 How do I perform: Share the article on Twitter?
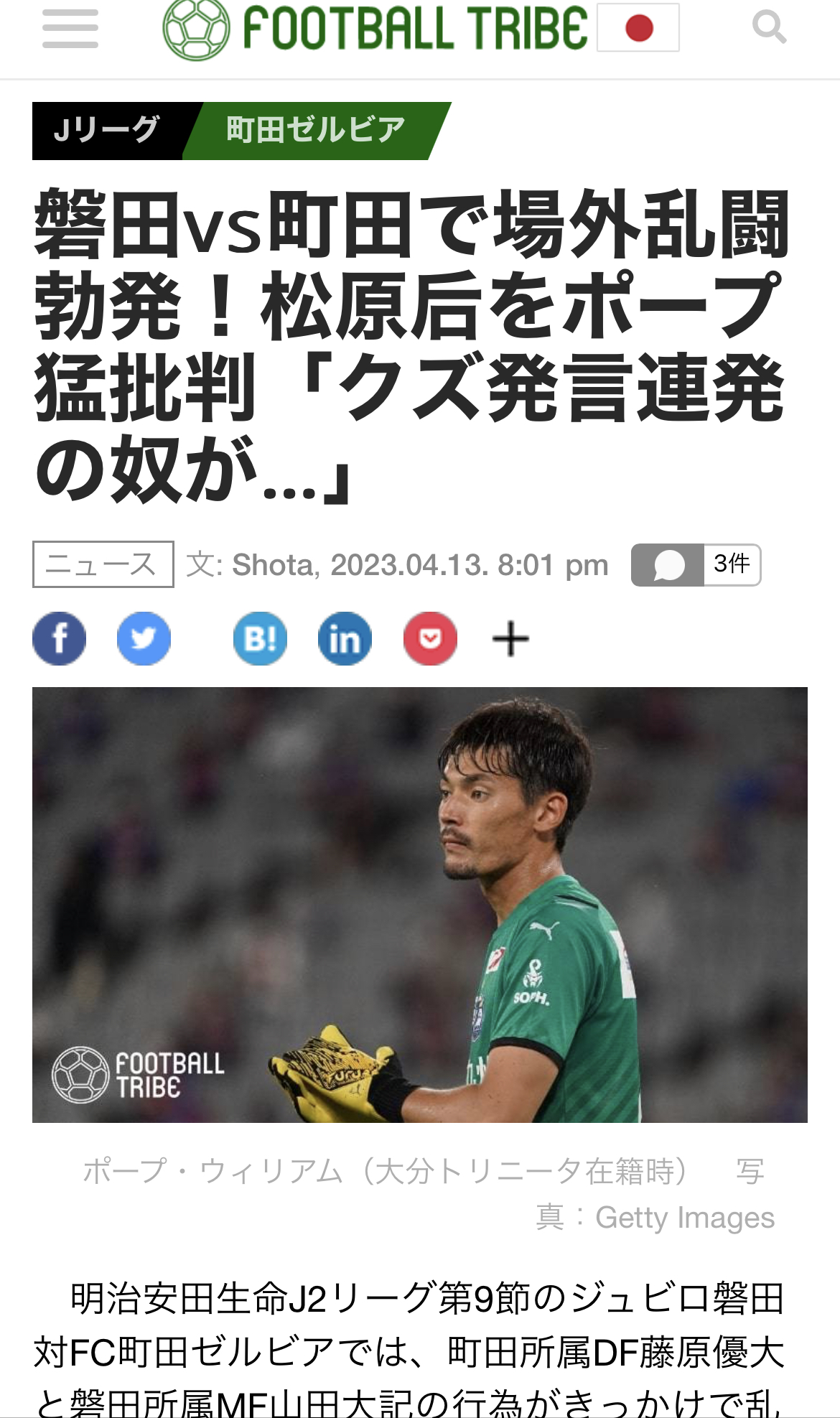pos(144,638)
